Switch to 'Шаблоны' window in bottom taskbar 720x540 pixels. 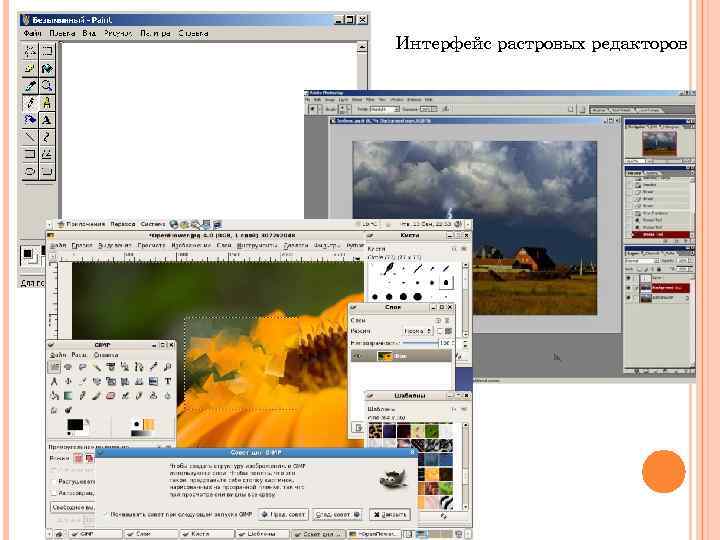(262, 534)
